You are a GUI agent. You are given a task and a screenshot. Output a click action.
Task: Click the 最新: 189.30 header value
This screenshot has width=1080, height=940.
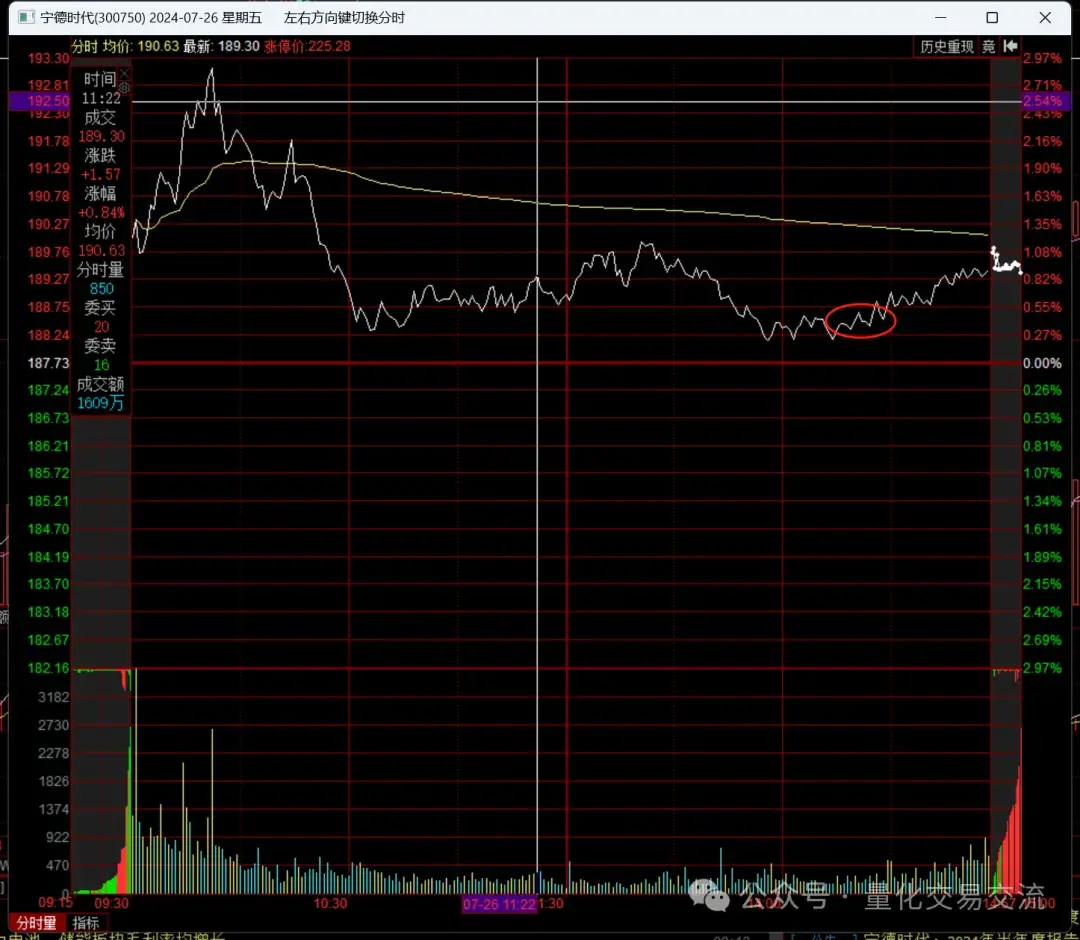[x=221, y=46]
